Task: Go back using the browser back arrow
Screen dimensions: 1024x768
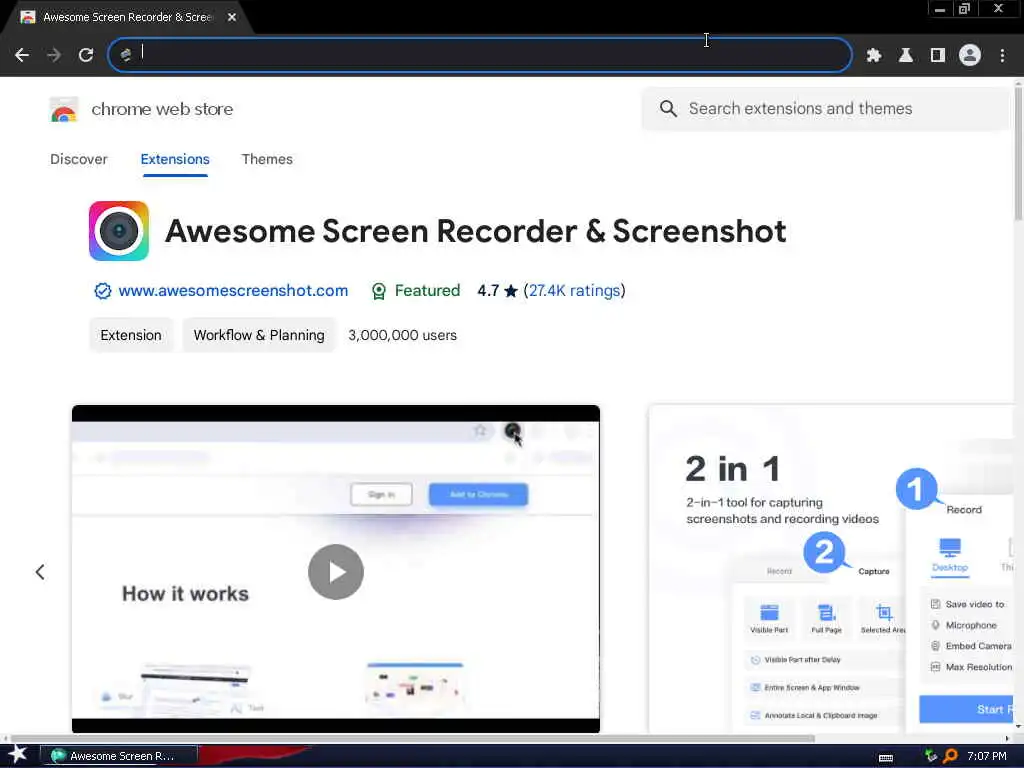Action: point(22,55)
